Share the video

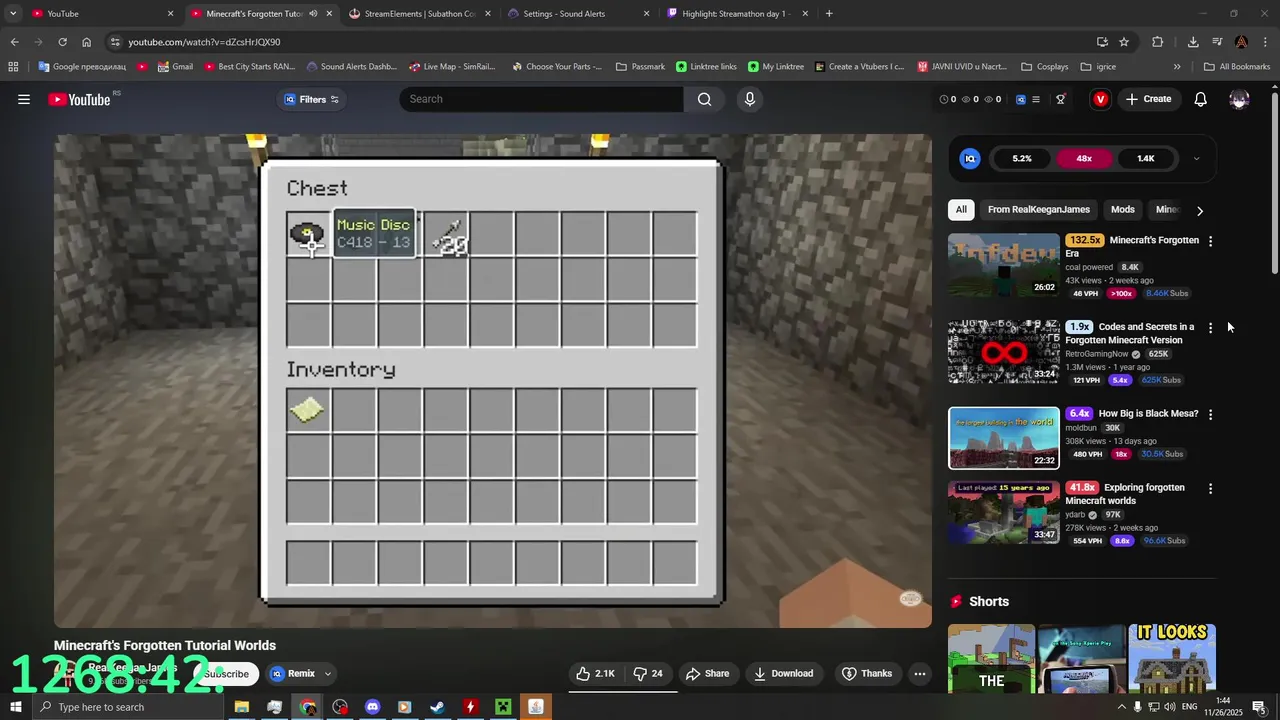coord(707,674)
